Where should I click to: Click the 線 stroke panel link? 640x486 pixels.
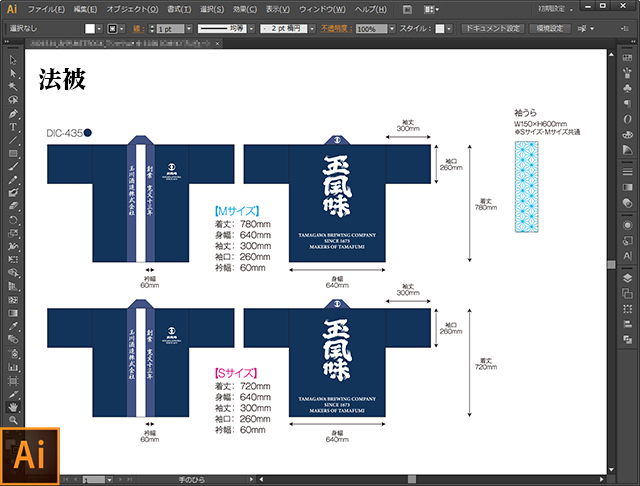pos(138,29)
